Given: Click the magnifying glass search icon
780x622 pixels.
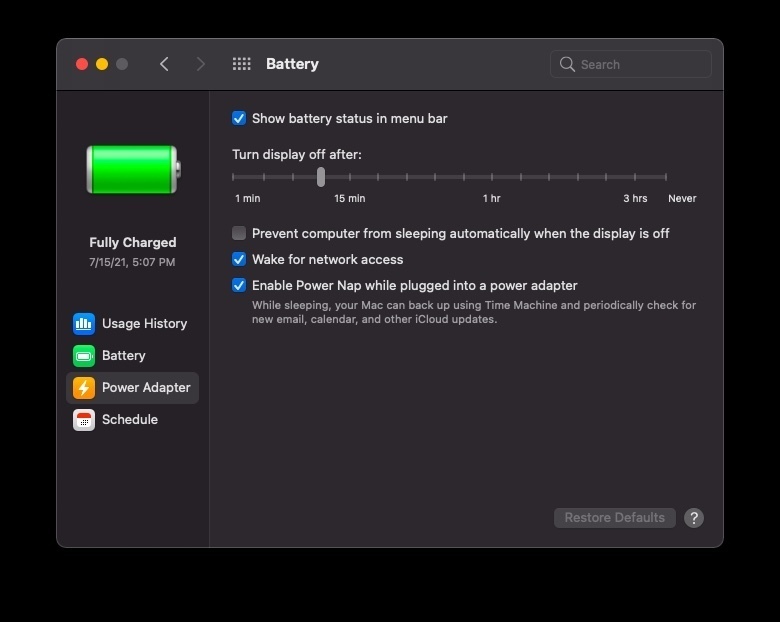Looking at the screenshot, I should coord(568,64).
